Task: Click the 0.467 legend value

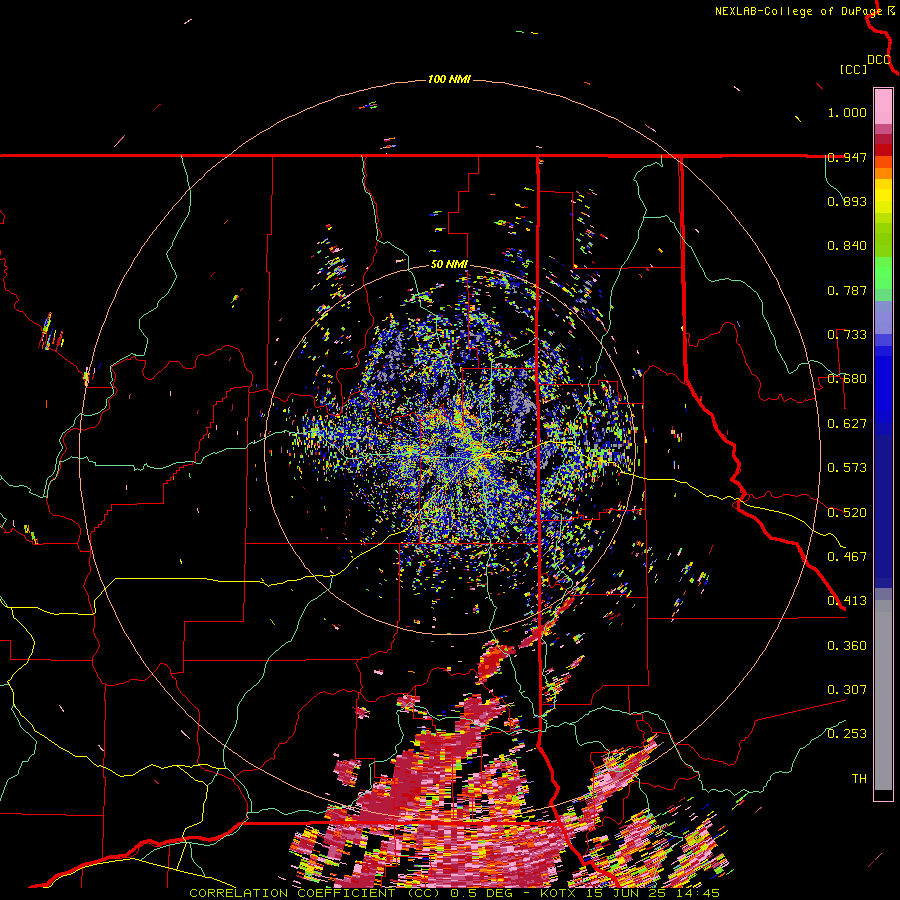Action: [x=847, y=557]
